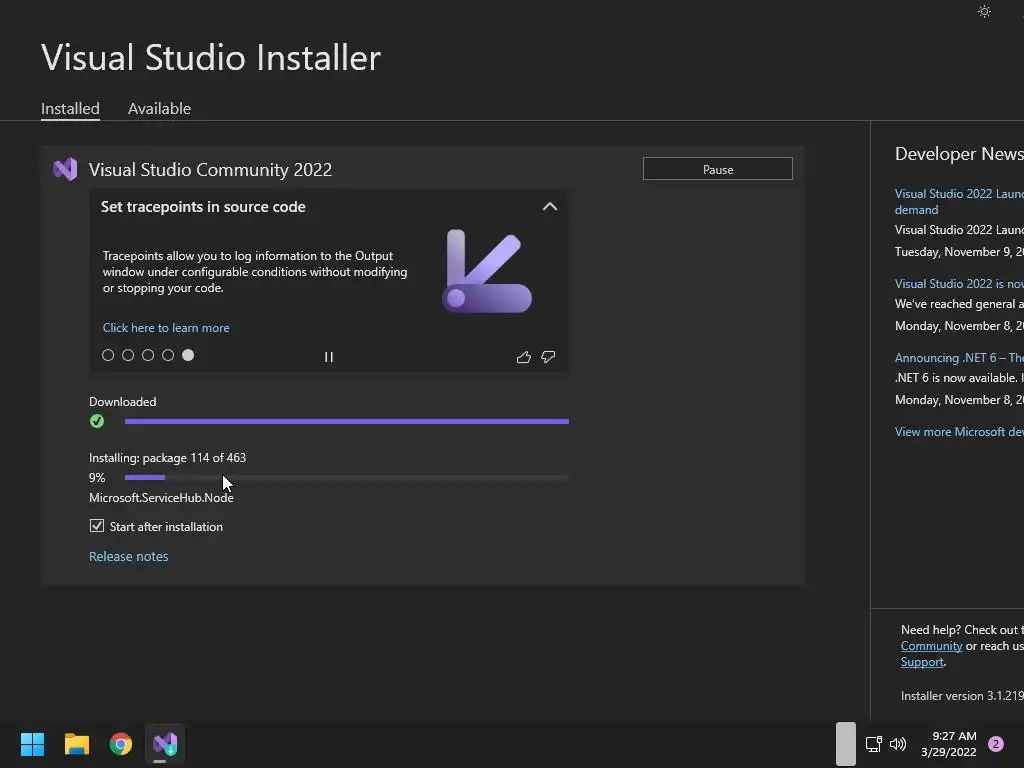Select fifth tip slide dot
This screenshot has width=1024, height=768.
coord(188,355)
